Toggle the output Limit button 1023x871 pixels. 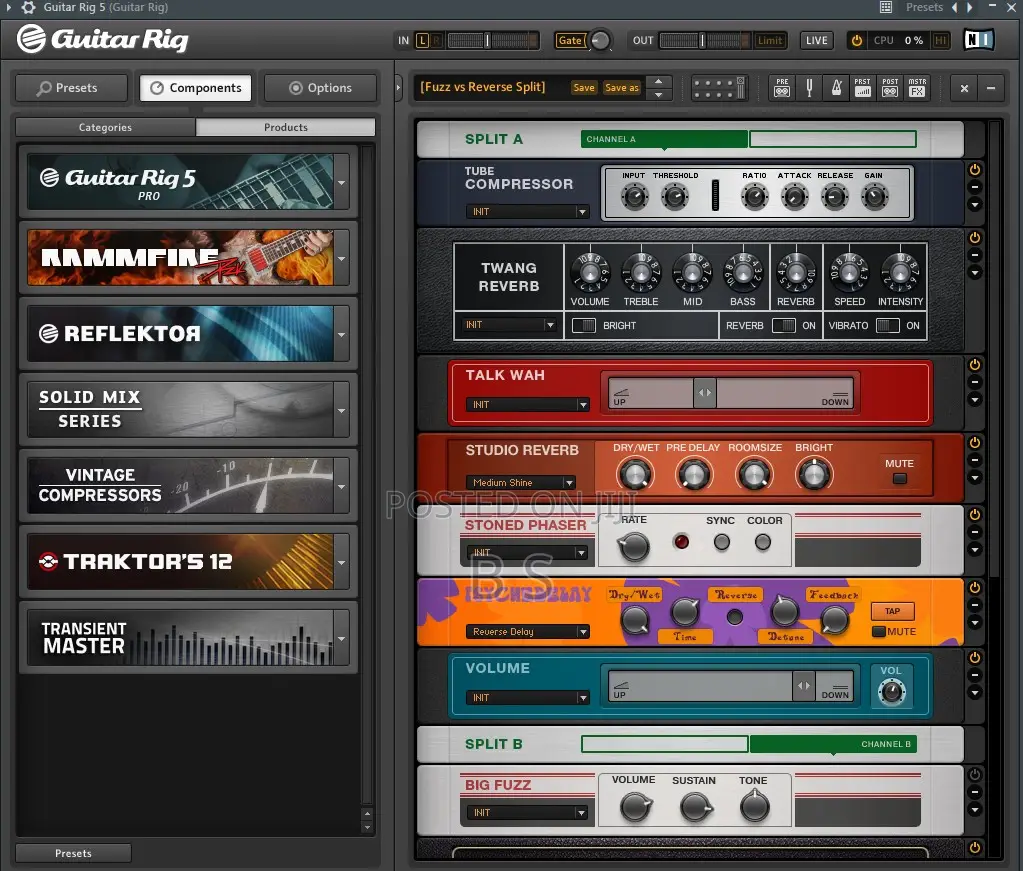(x=770, y=40)
